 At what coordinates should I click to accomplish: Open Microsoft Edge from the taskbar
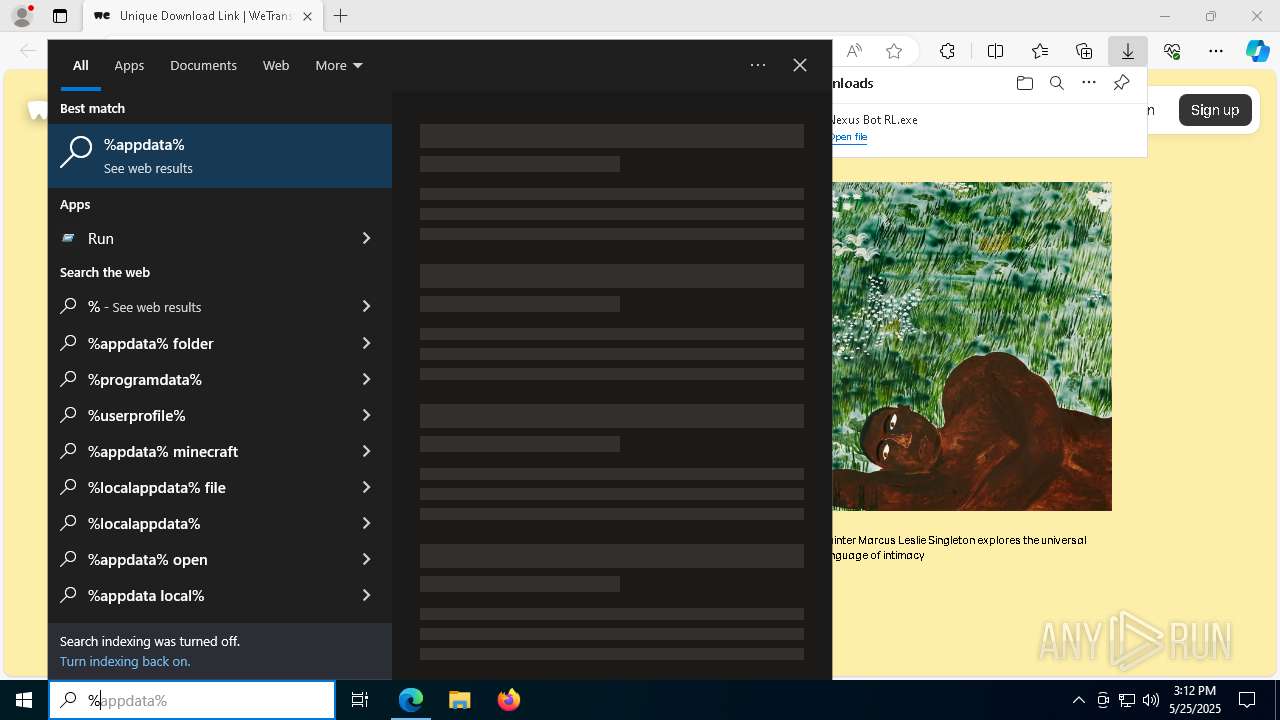point(411,700)
